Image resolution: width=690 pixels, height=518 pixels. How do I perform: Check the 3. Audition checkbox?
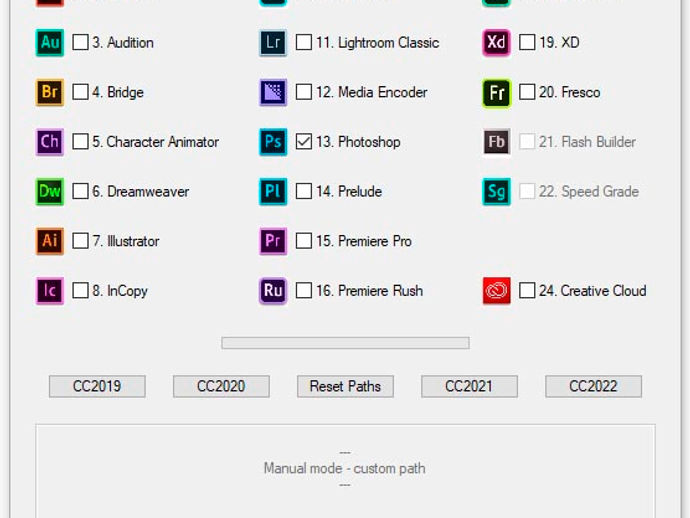[x=80, y=43]
